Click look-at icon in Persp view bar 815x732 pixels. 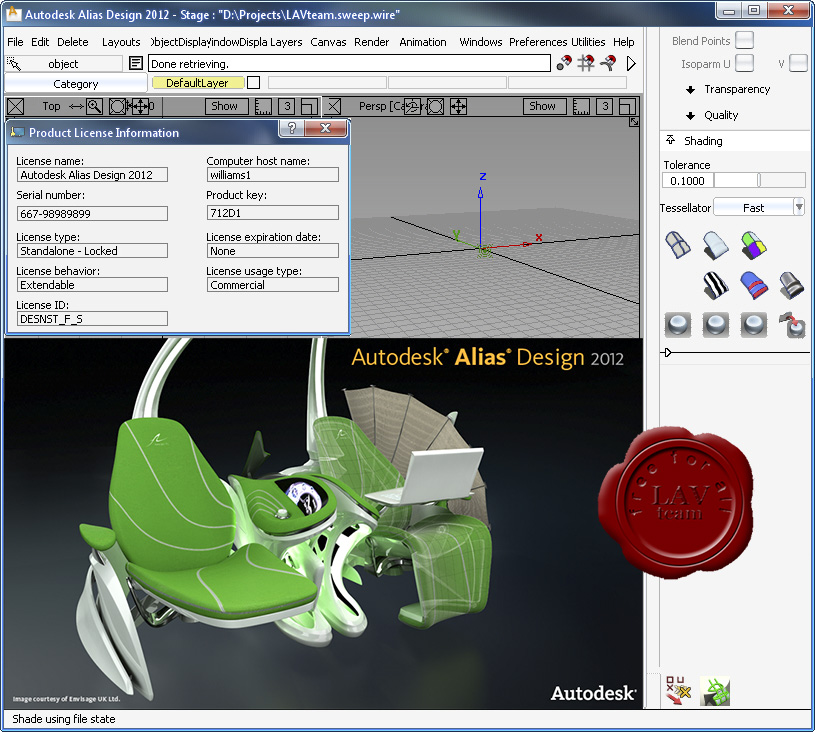436,107
